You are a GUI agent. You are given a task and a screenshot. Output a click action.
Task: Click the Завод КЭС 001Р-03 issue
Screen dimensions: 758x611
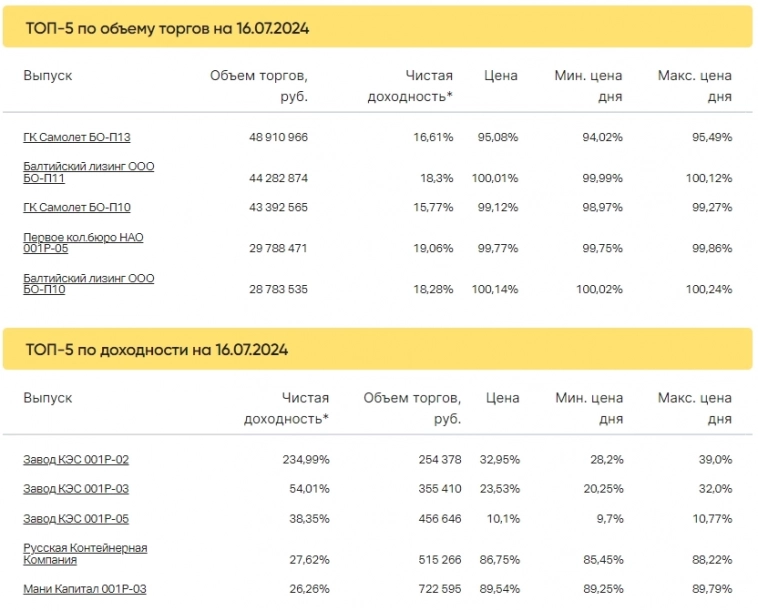click(x=76, y=489)
